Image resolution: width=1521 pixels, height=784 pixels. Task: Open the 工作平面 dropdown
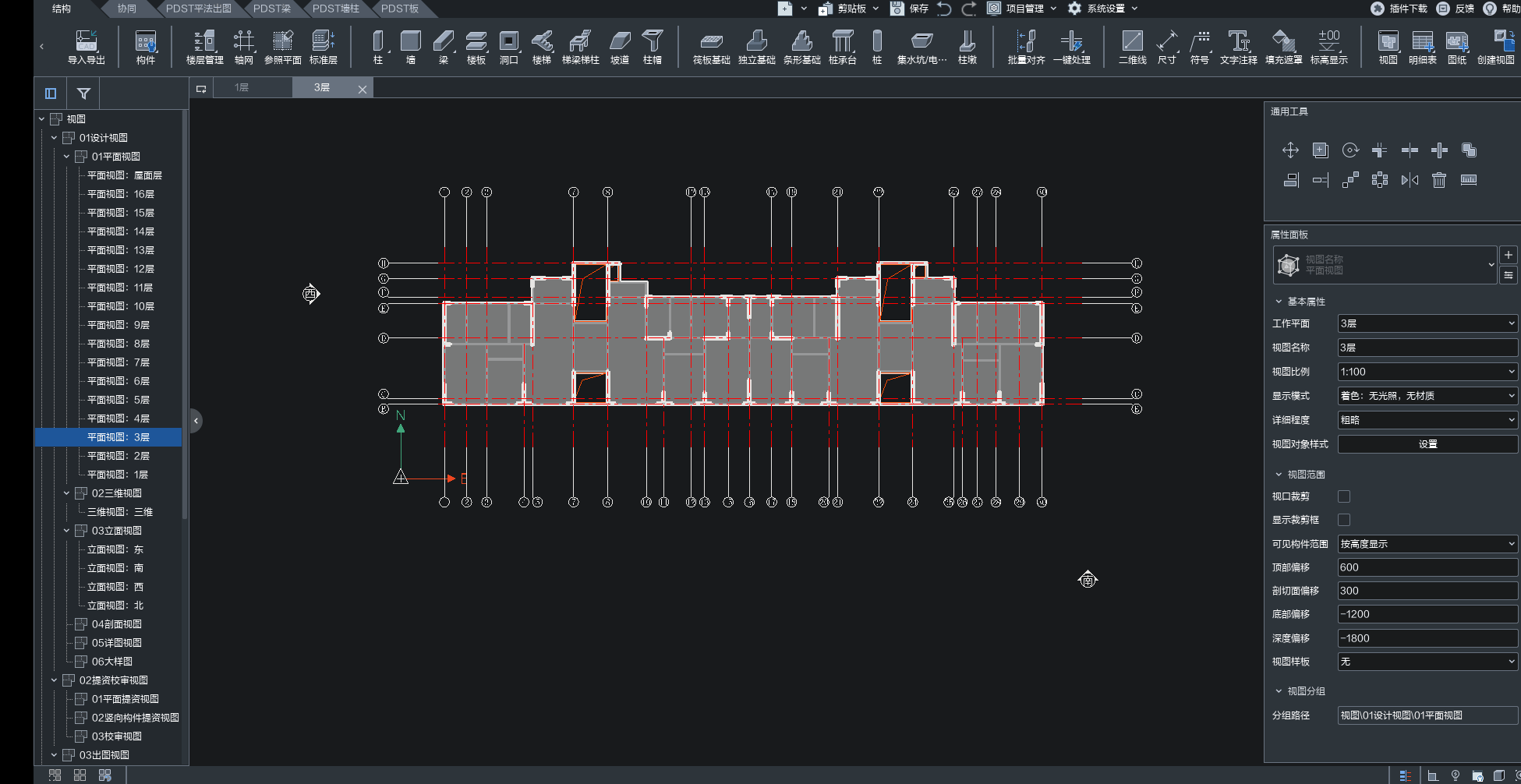pos(1427,323)
